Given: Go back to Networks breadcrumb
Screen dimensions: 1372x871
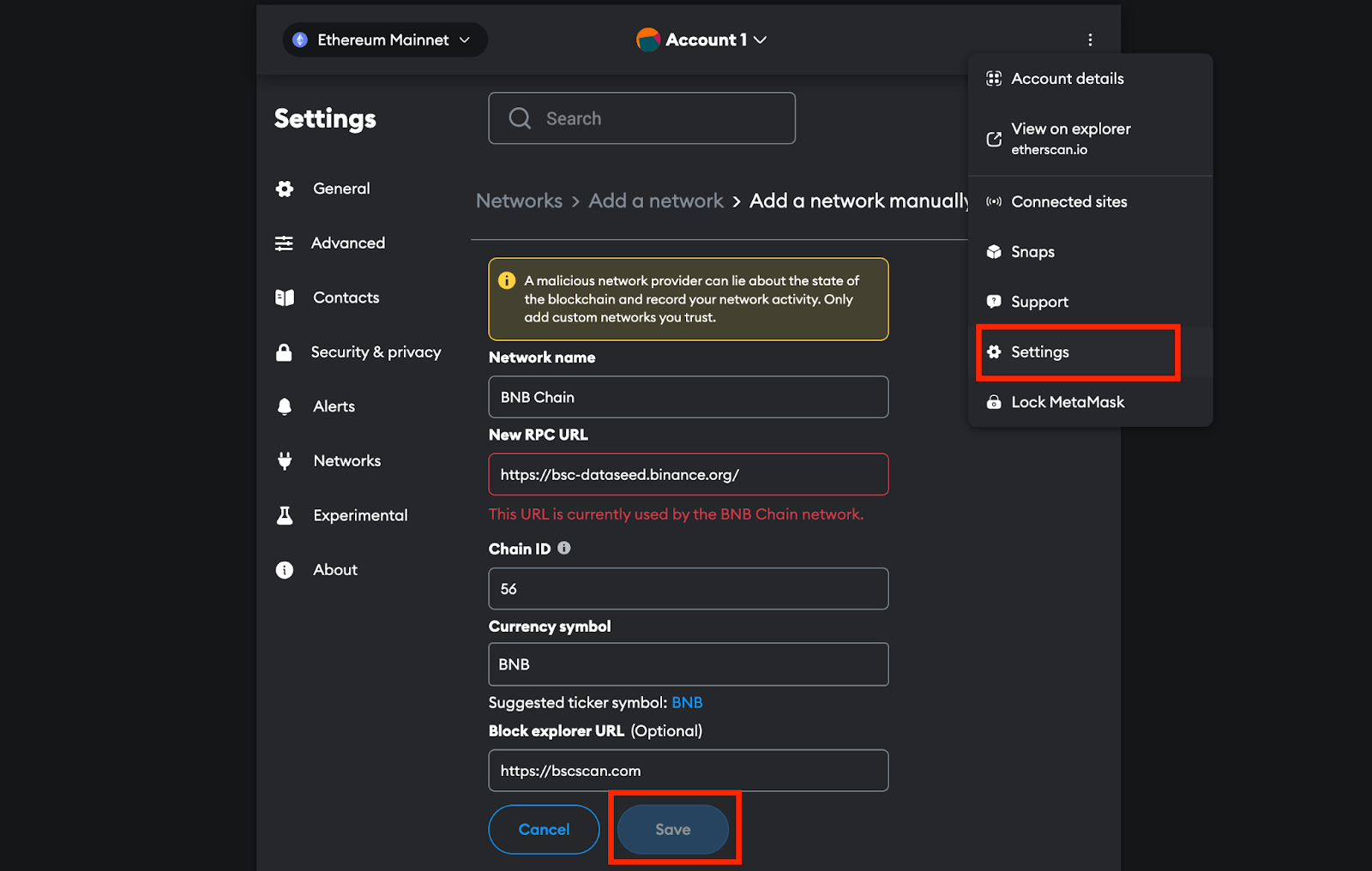Looking at the screenshot, I should tap(519, 201).
